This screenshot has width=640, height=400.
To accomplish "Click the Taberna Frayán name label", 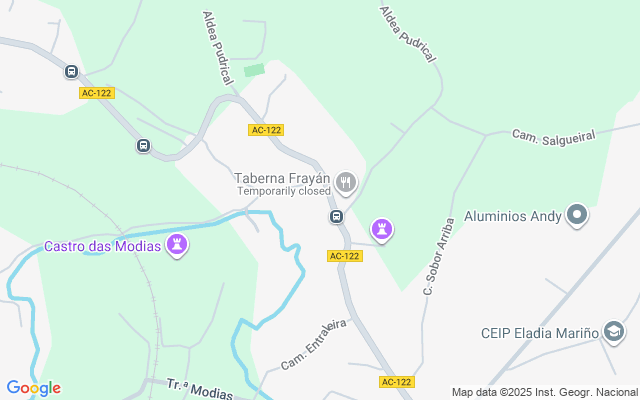I will tap(282, 178).
